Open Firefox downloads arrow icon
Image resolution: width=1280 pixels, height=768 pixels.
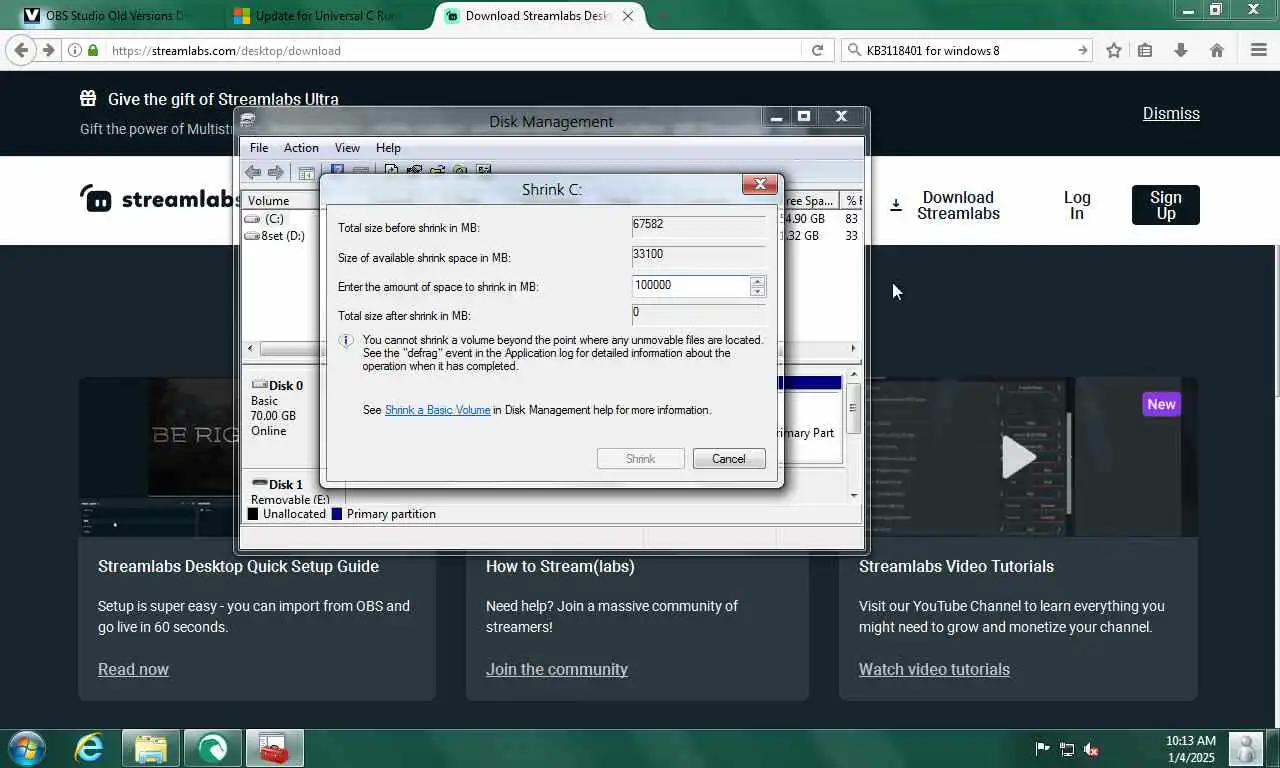point(1181,50)
